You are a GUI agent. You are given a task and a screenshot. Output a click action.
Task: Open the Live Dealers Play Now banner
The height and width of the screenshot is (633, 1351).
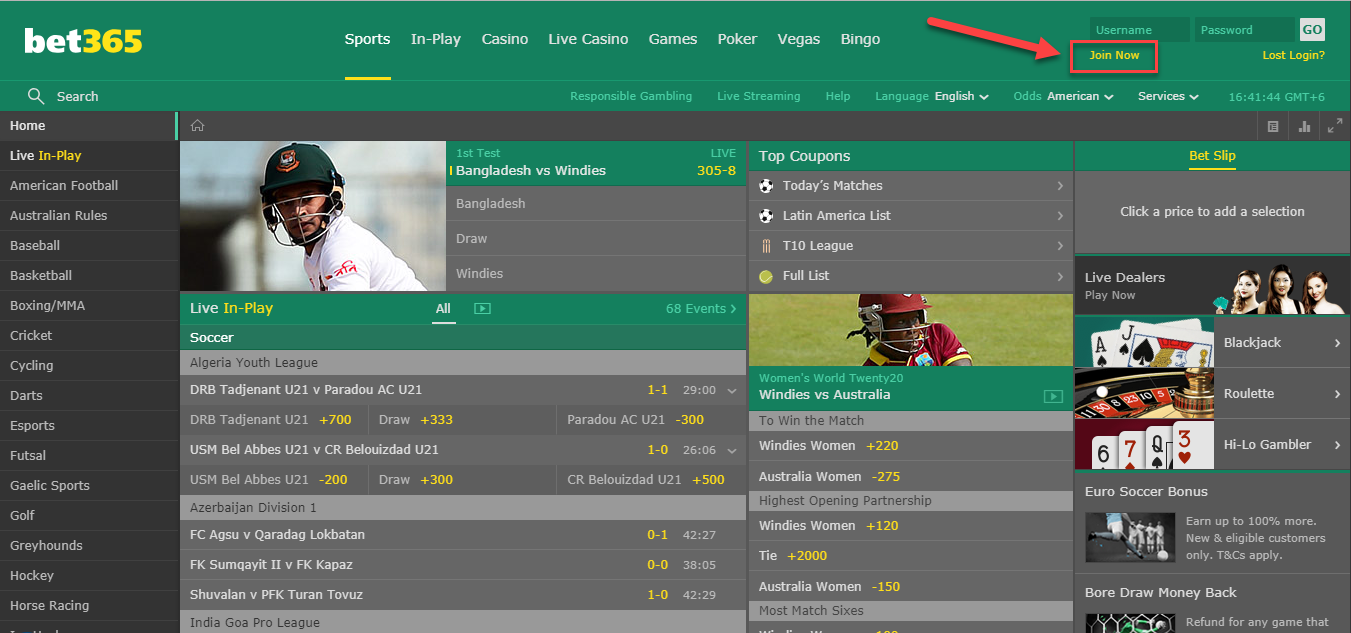click(1212, 285)
